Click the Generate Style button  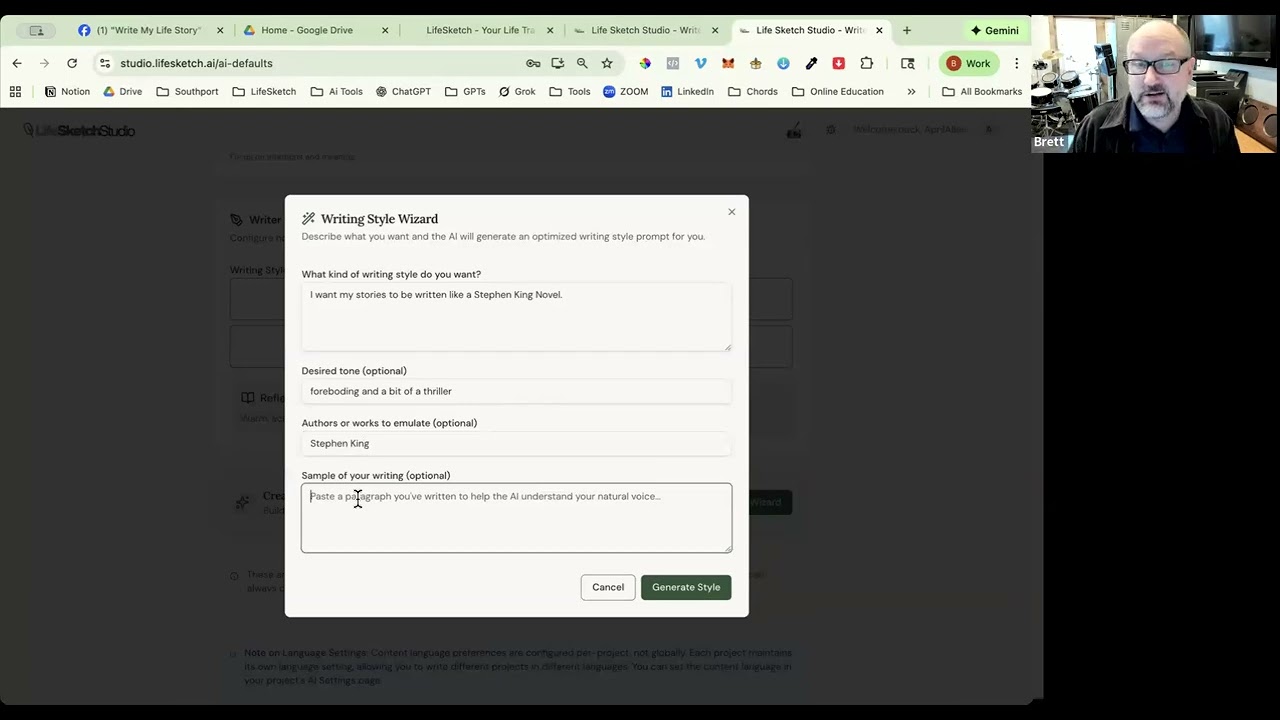point(686,587)
